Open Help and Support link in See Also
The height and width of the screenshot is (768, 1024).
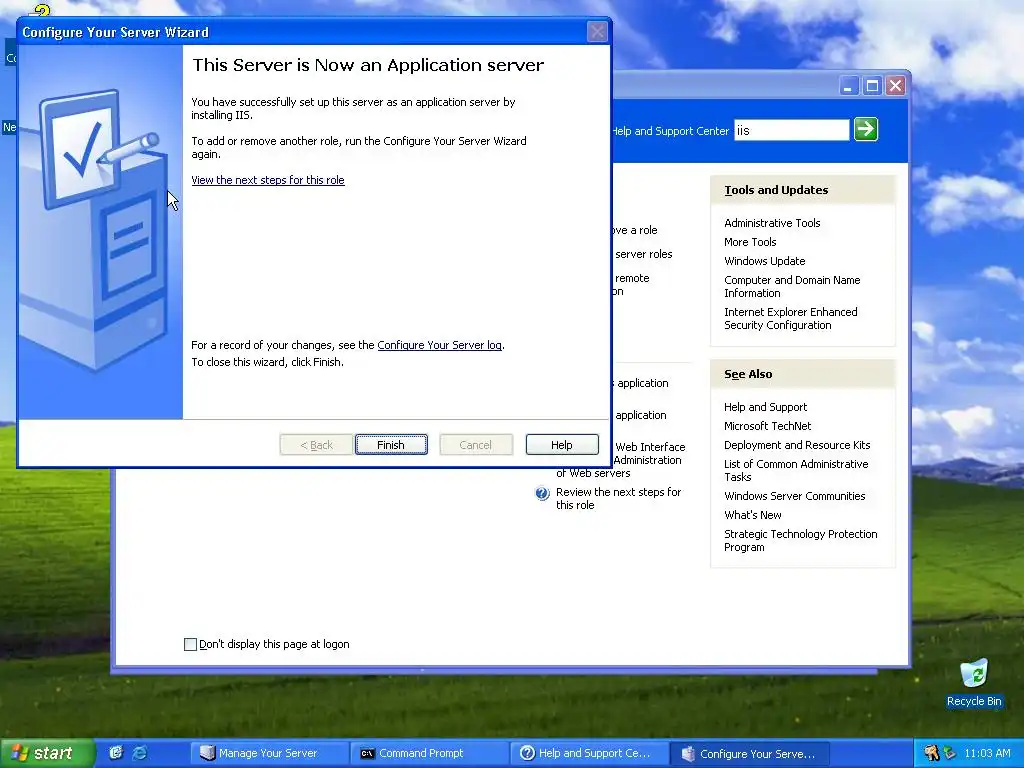point(765,407)
